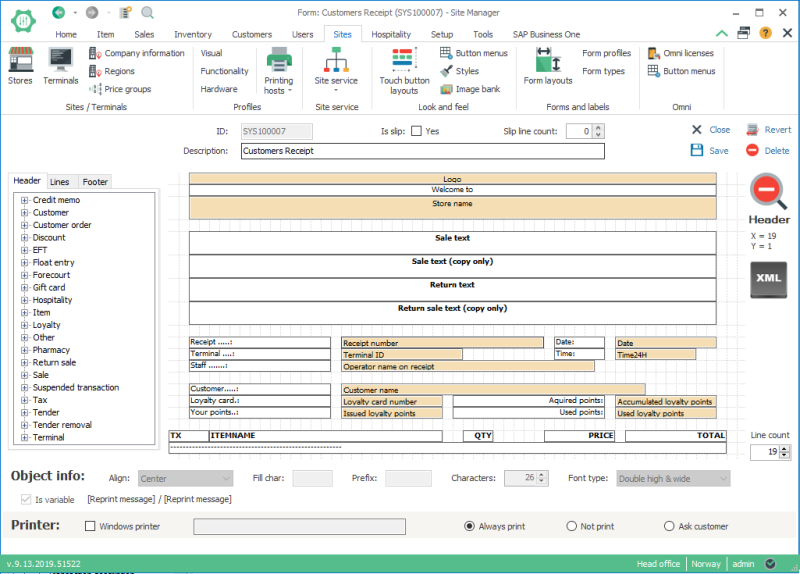Screen dimensions: 800x574
Task: Click the XML export button
Action: coord(769,279)
